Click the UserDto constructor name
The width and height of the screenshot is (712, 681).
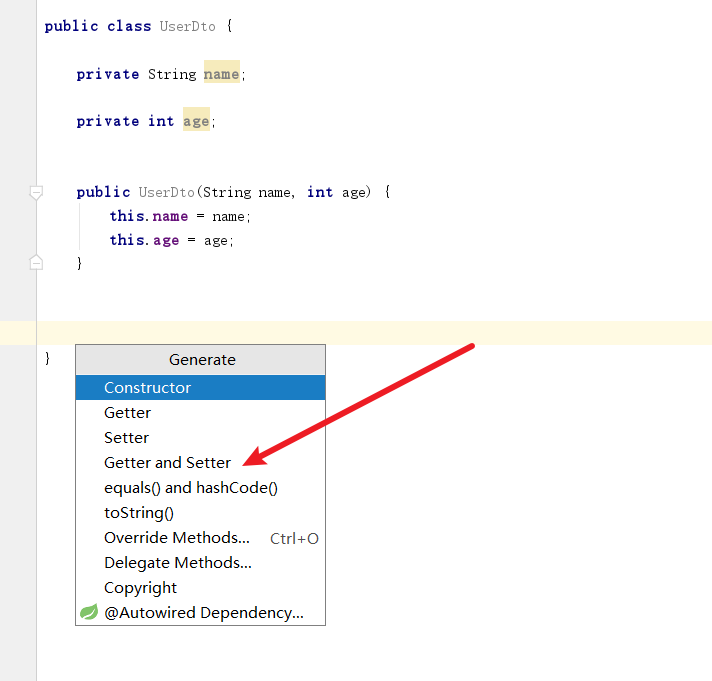coord(167,192)
